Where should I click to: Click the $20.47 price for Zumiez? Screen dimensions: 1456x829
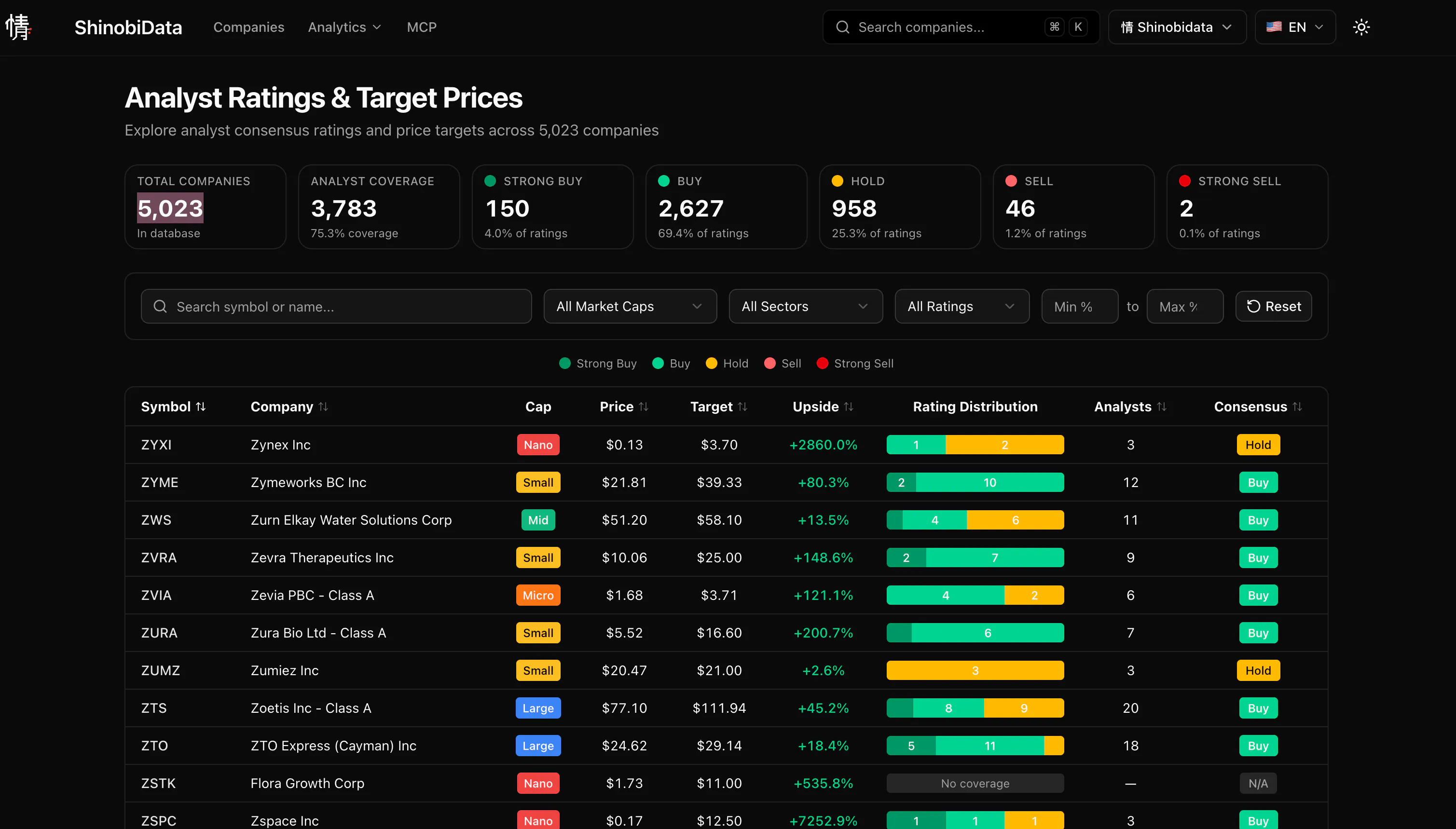click(624, 670)
